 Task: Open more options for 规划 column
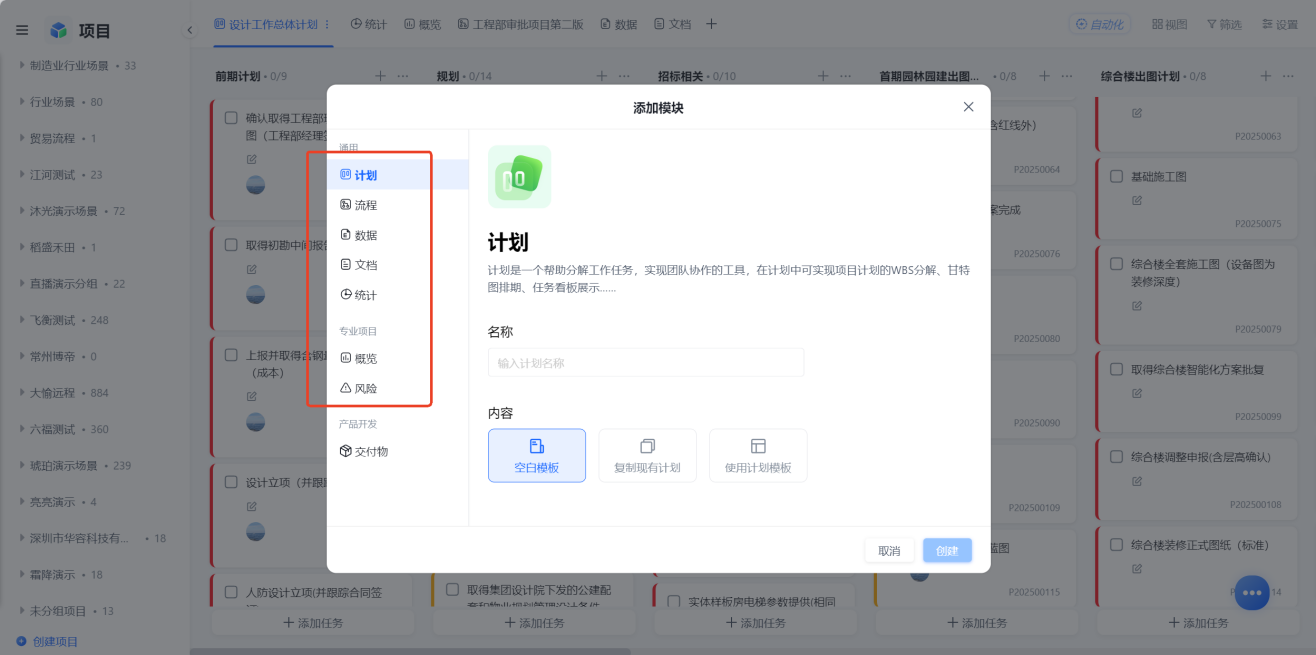[624, 76]
